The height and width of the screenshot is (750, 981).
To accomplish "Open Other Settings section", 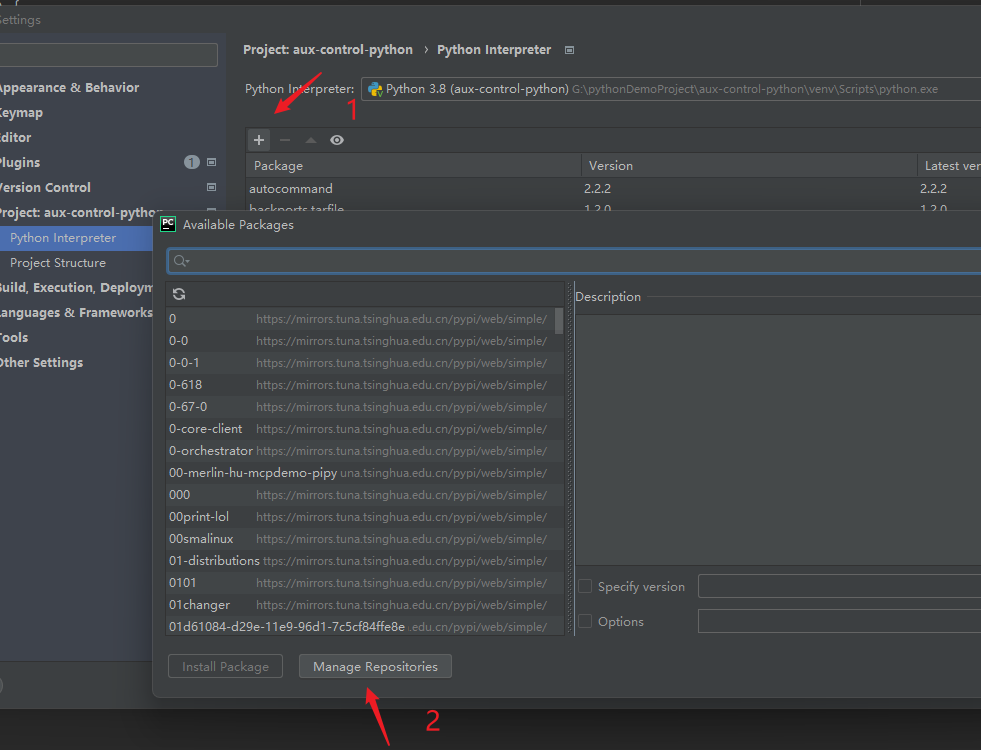I will click(x=41, y=363).
